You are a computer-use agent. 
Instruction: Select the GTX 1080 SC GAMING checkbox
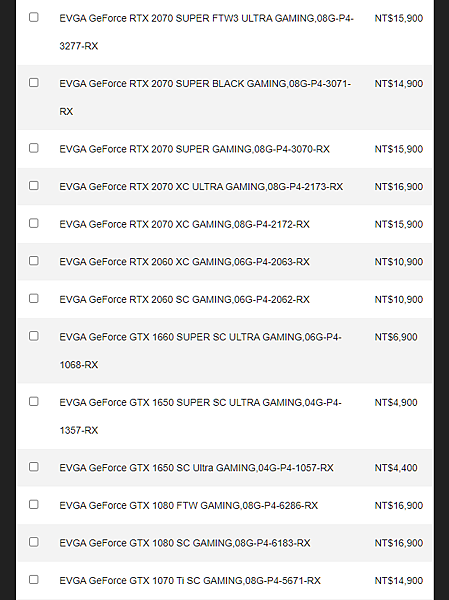[x=34, y=542]
